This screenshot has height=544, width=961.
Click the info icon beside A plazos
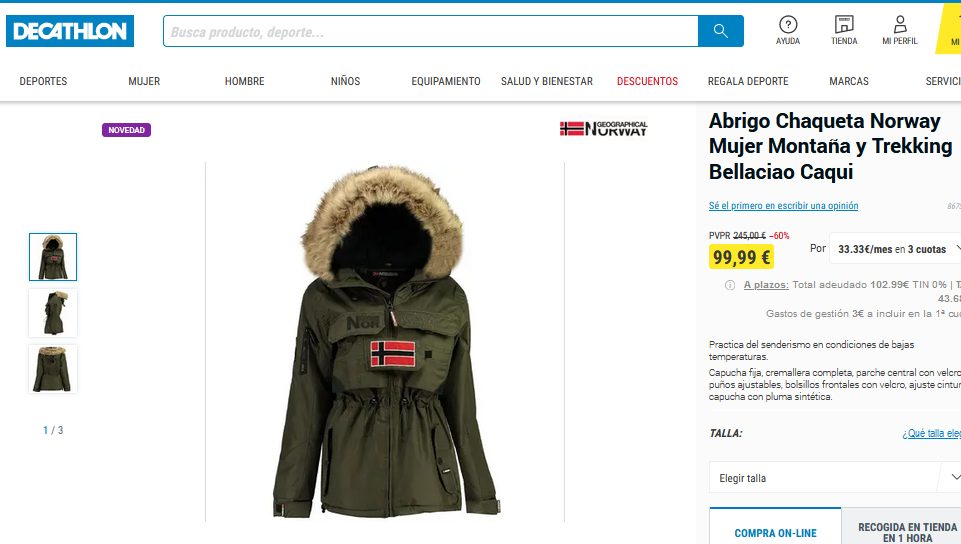[x=730, y=285]
